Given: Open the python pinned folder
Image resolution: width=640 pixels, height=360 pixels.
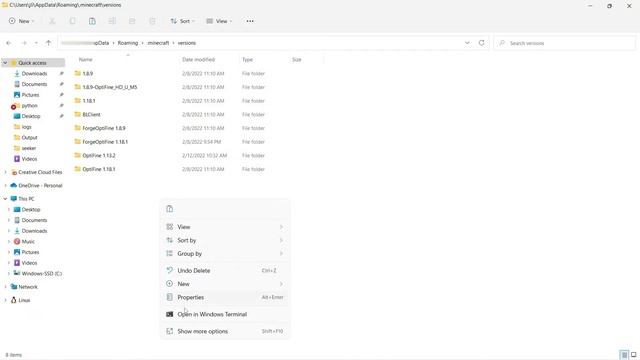Looking at the screenshot, I should (29, 106).
